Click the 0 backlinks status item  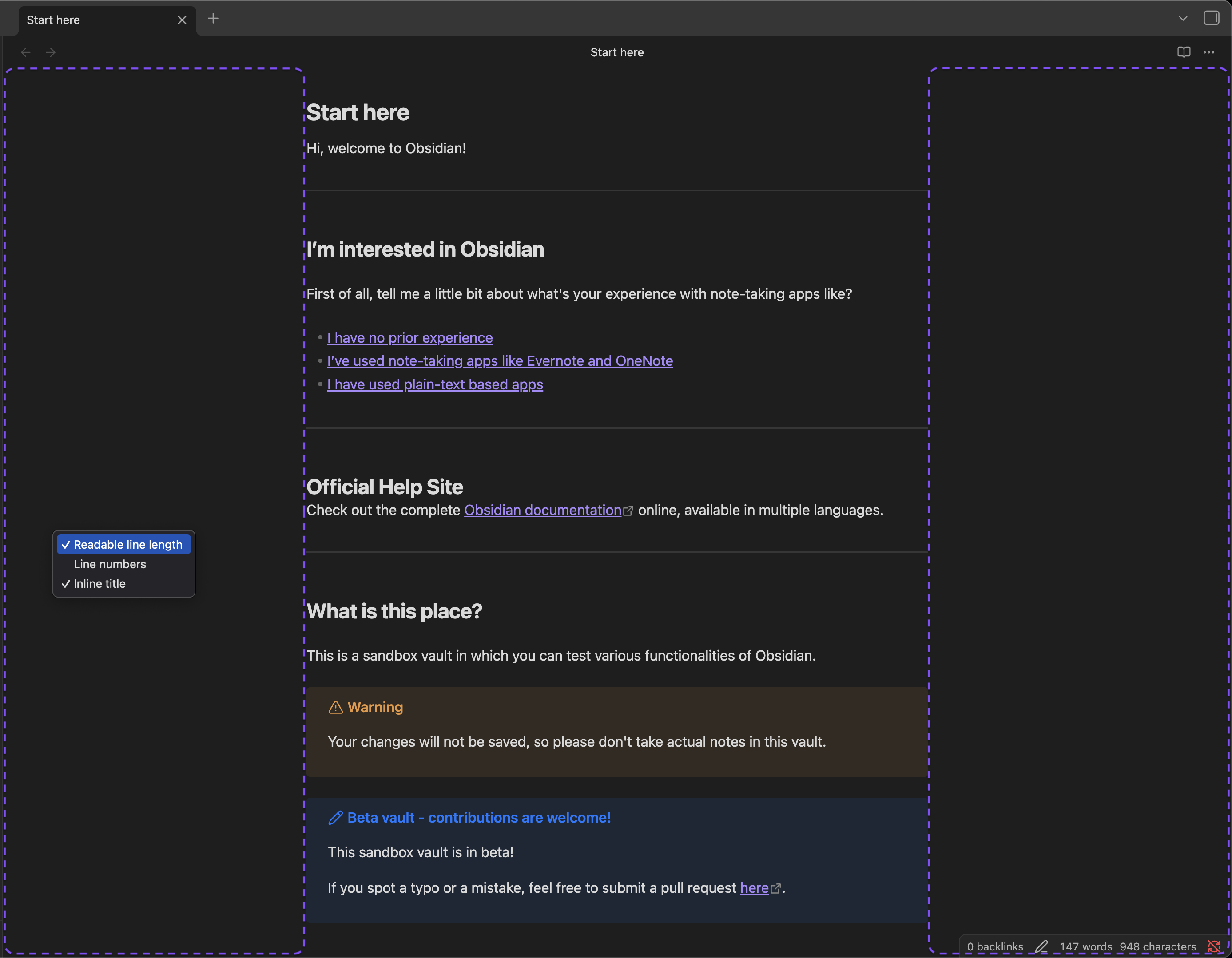point(995,947)
